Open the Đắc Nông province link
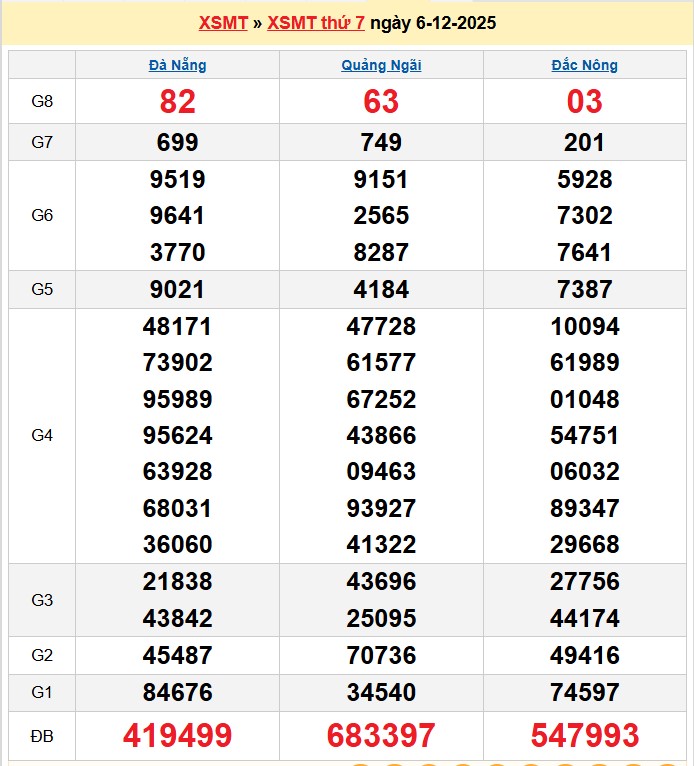 coord(585,65)
